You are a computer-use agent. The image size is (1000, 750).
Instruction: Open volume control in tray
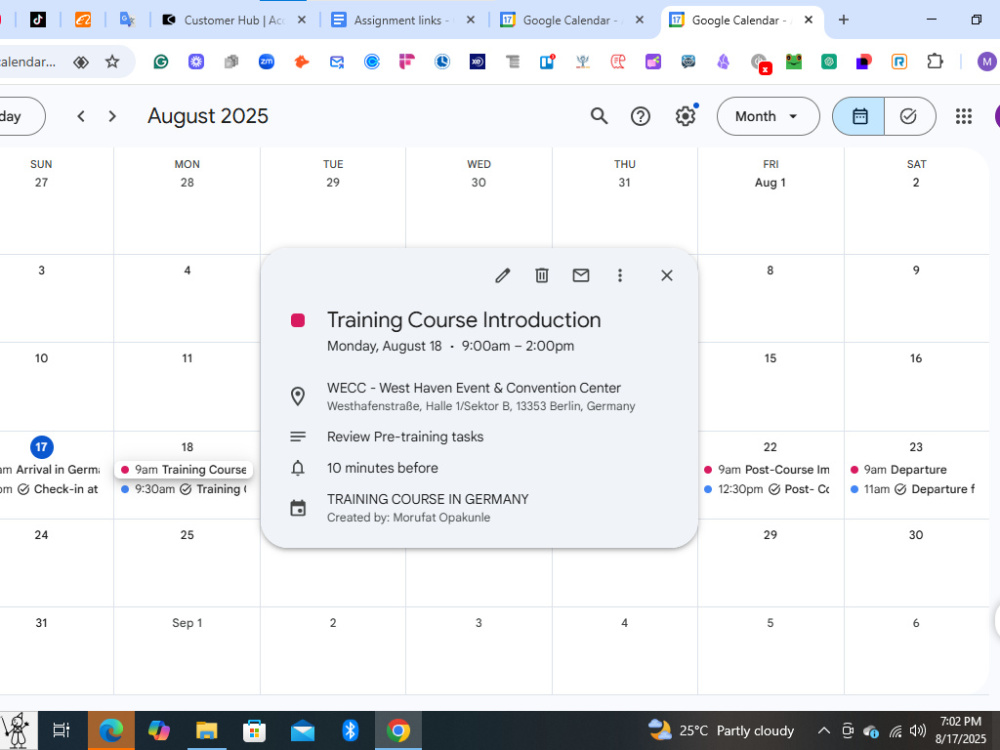click(x=918, y=731)
